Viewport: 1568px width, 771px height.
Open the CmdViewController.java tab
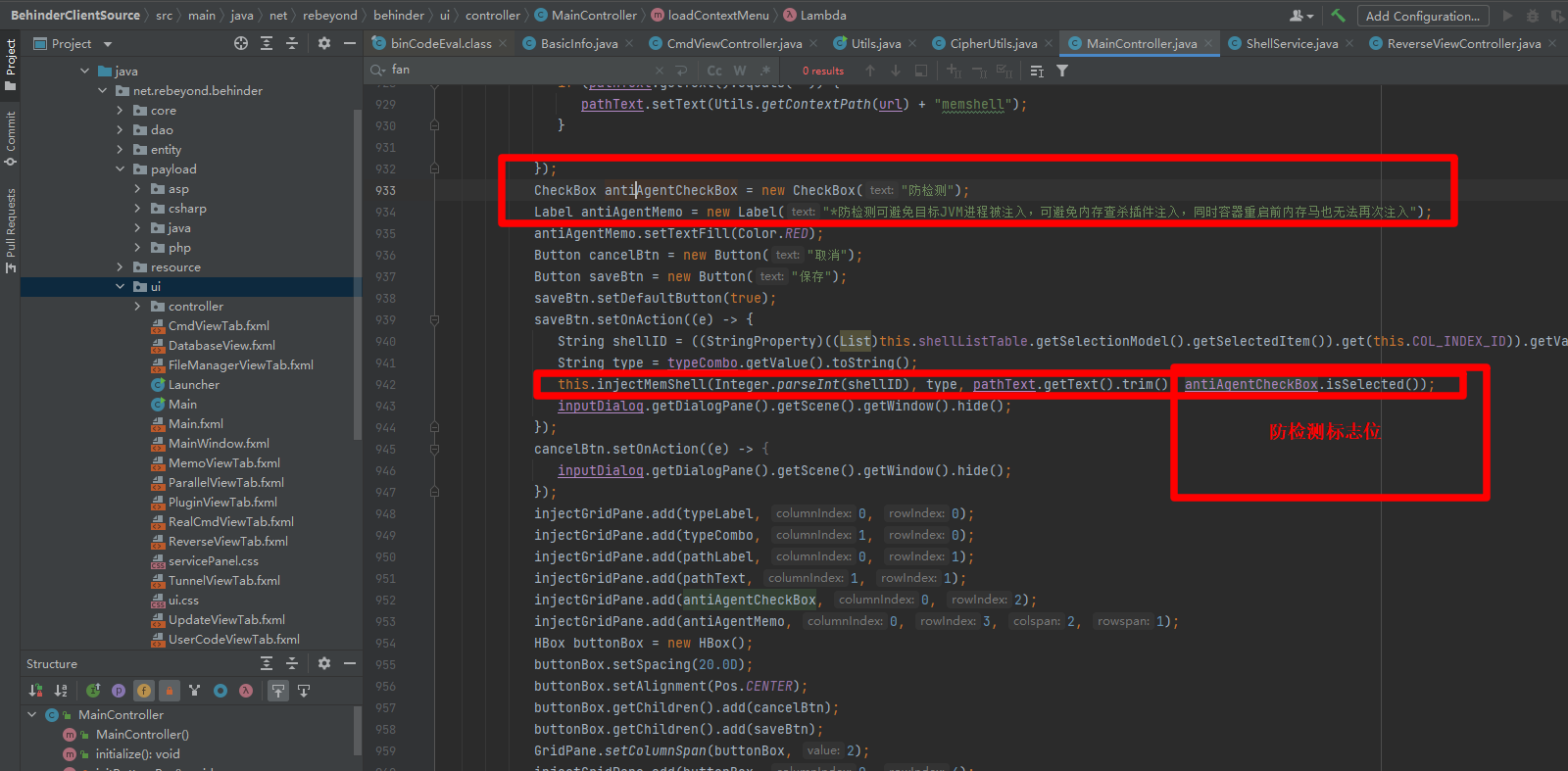pyautogui.click(x=733, y=44)
